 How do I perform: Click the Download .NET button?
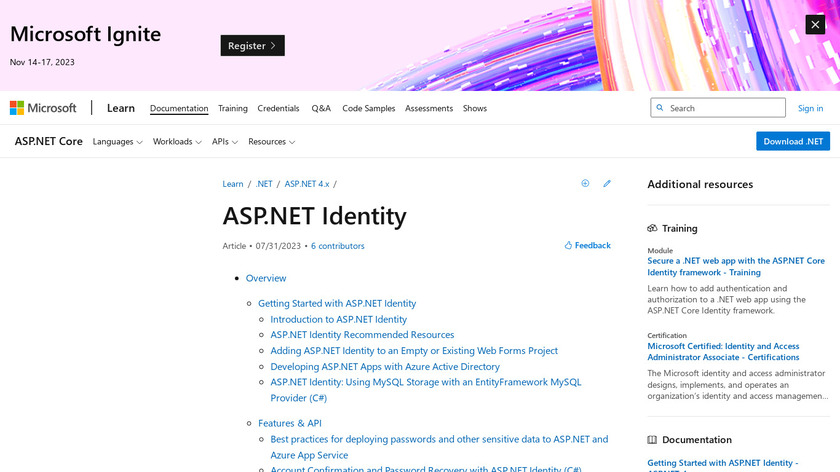tap(793, 141)
